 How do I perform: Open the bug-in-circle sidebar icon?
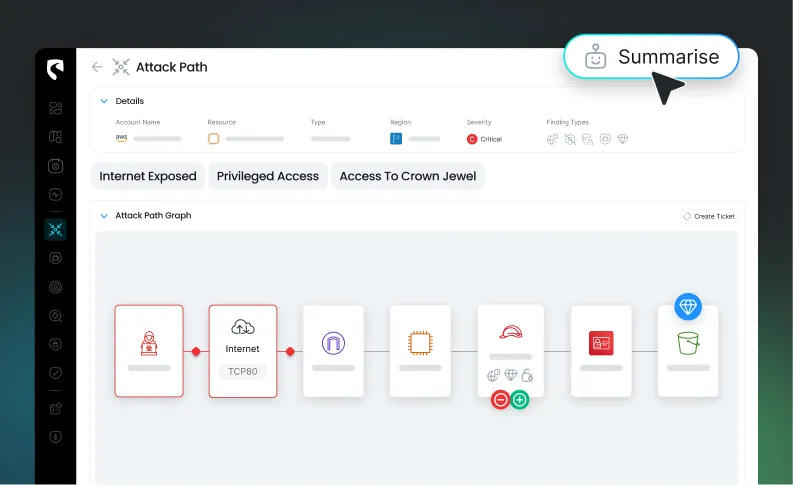tap(55, 258)
